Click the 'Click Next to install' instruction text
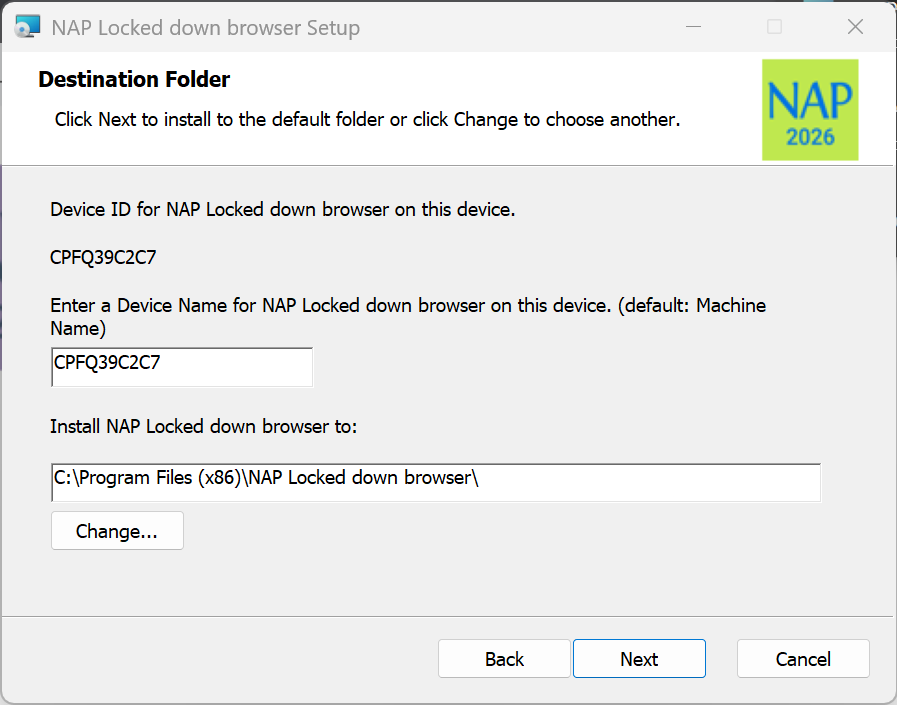This screenshot has width=897, height=705. coord(367,120)
